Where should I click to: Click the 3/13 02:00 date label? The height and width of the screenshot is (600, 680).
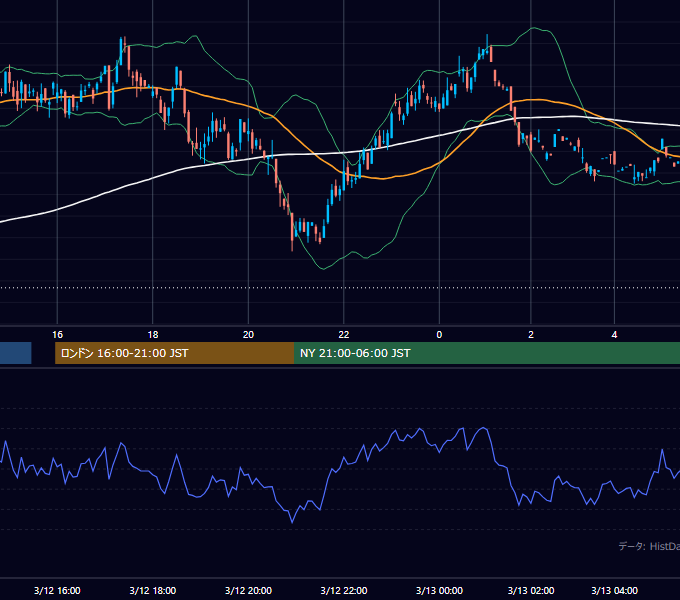point(531,590)
